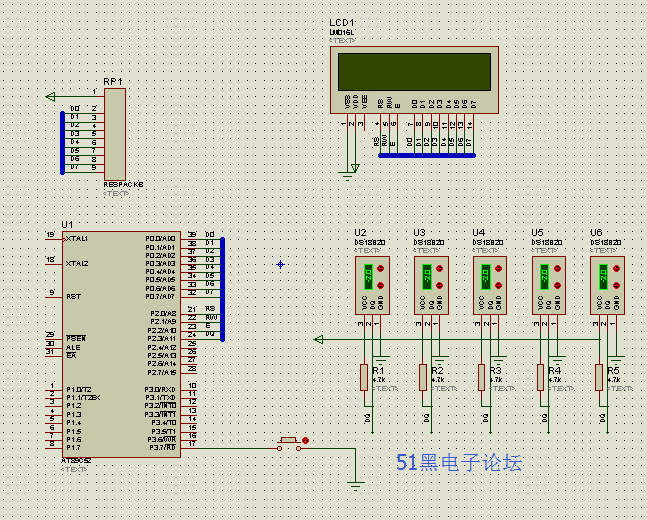Select resistor R4 symbol
The width and height of the screenshot is (647, 520).
(x=541, y=377)
